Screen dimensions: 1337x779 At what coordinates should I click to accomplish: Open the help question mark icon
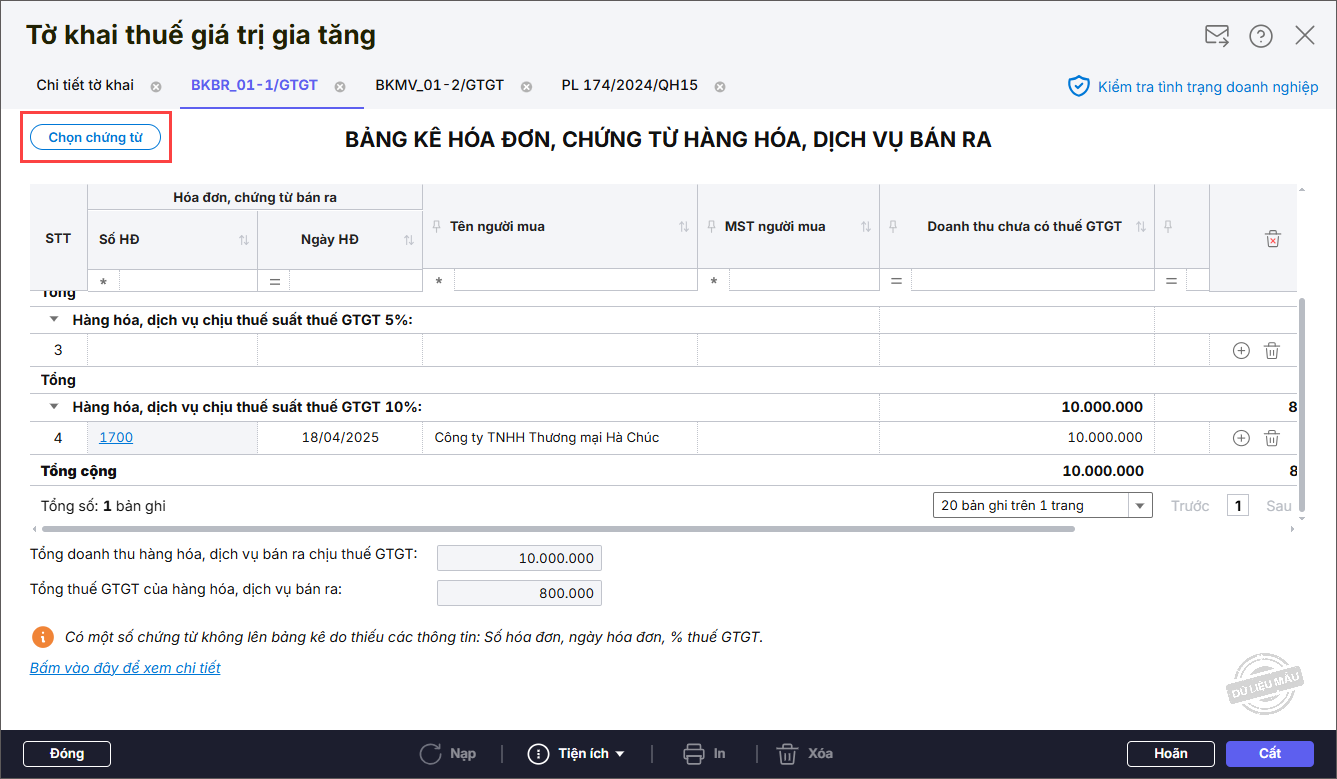point(1261,36)
